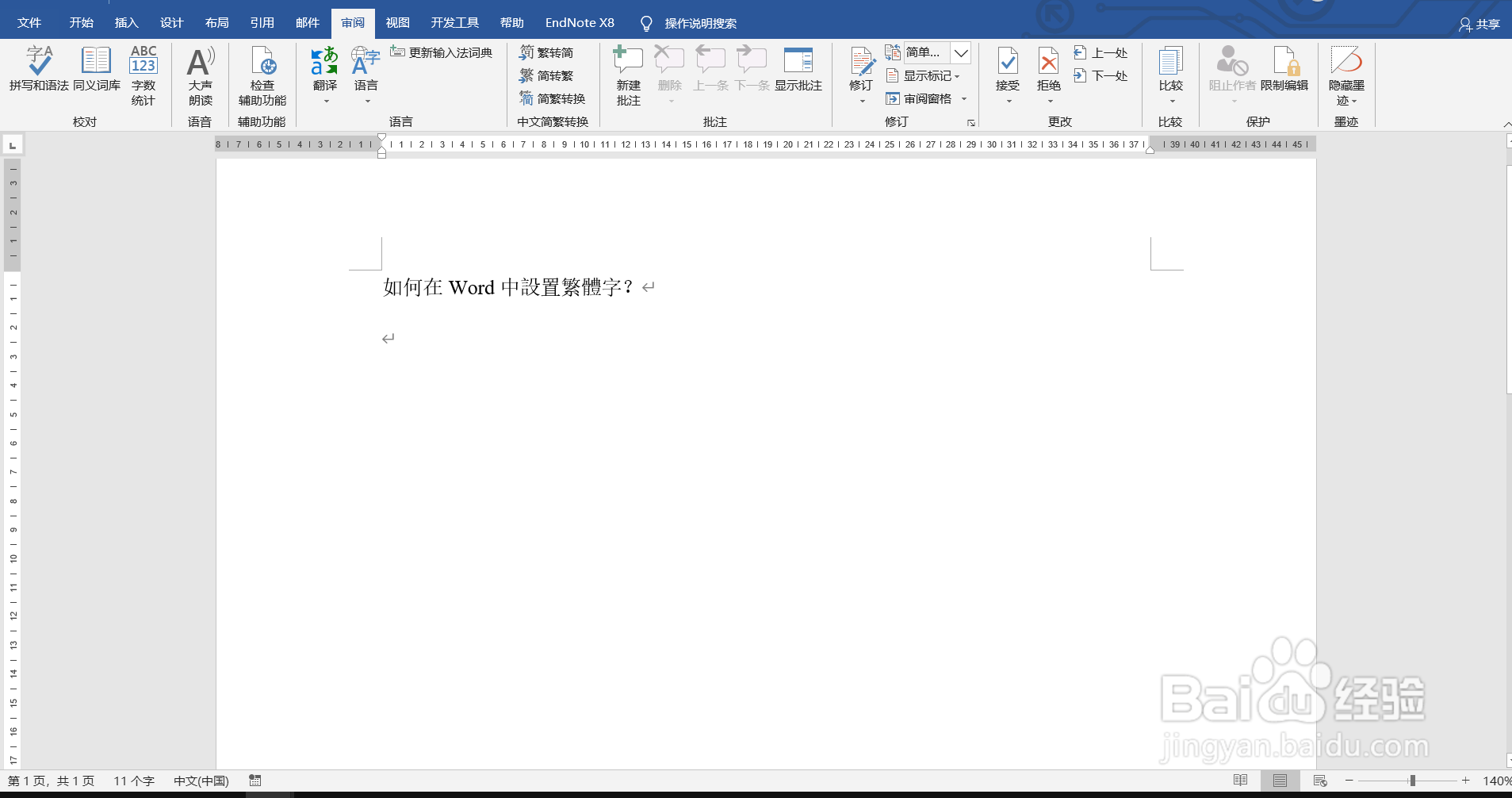Switch to the Mailings (邮件) tab
The image size is (1512, 798).
(308, 23)
